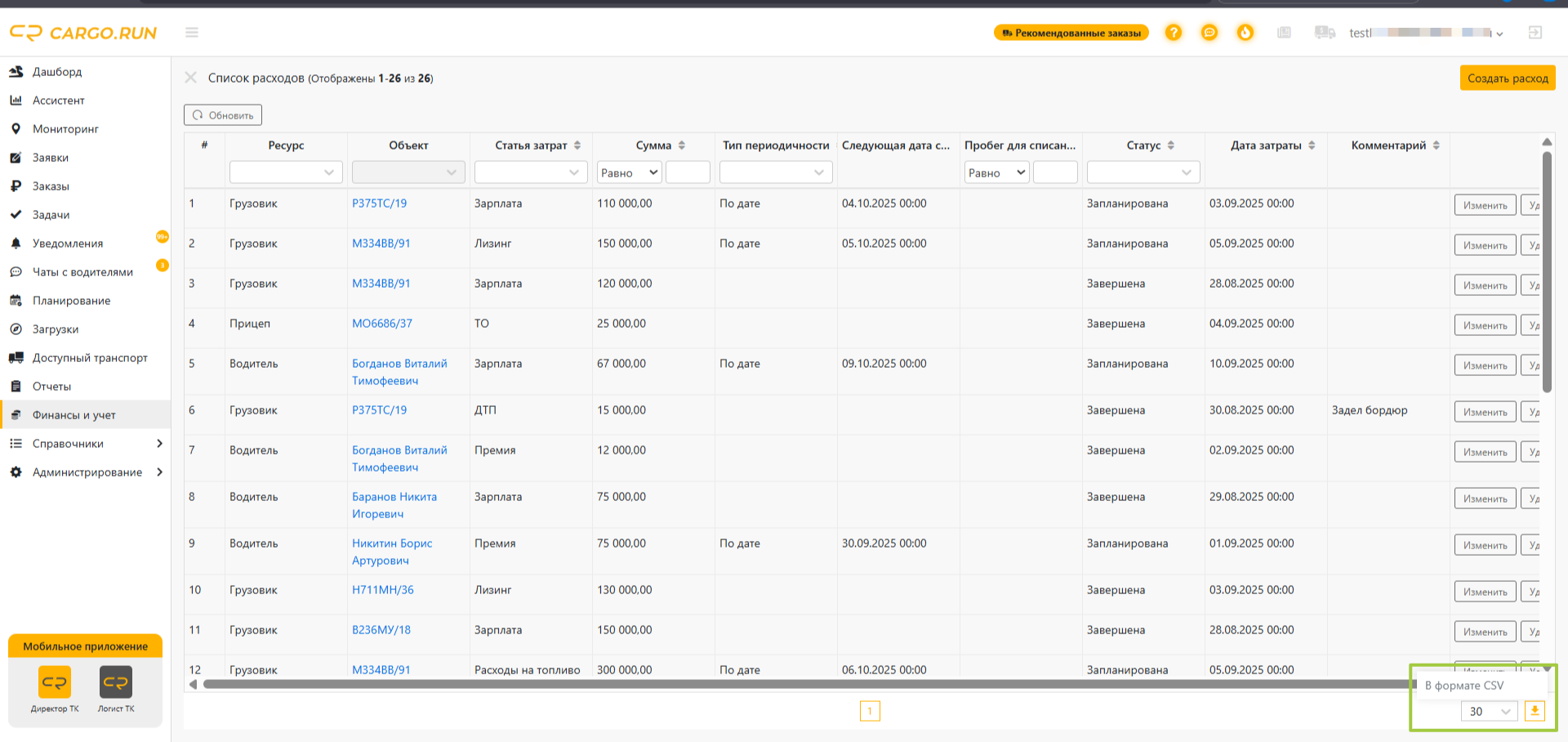Screen dimensions: 1568x742
Task: Click the Уведомления orange badge
Action: tap(163, 237)
